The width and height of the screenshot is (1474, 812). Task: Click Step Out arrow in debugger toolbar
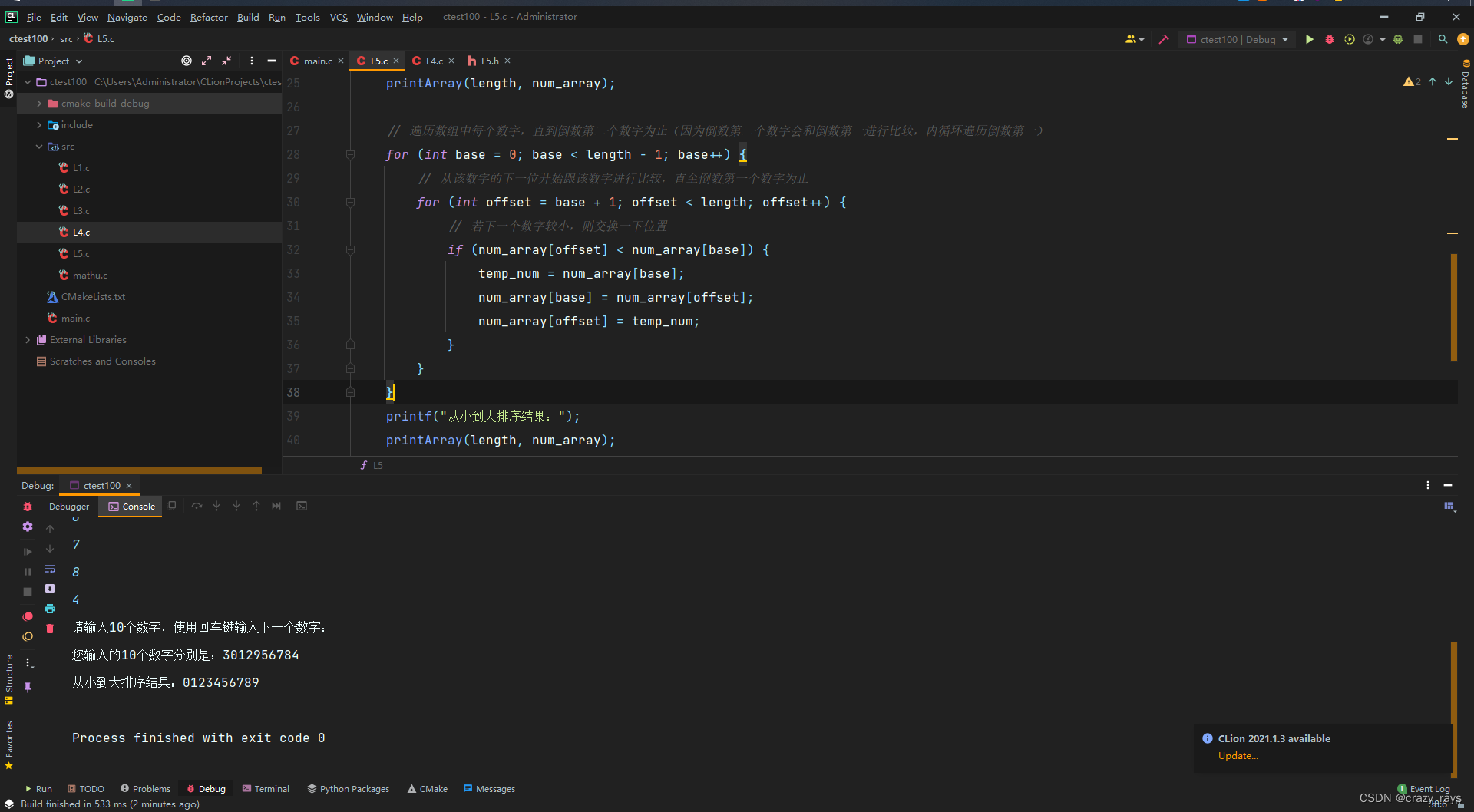tap(256, 506)
